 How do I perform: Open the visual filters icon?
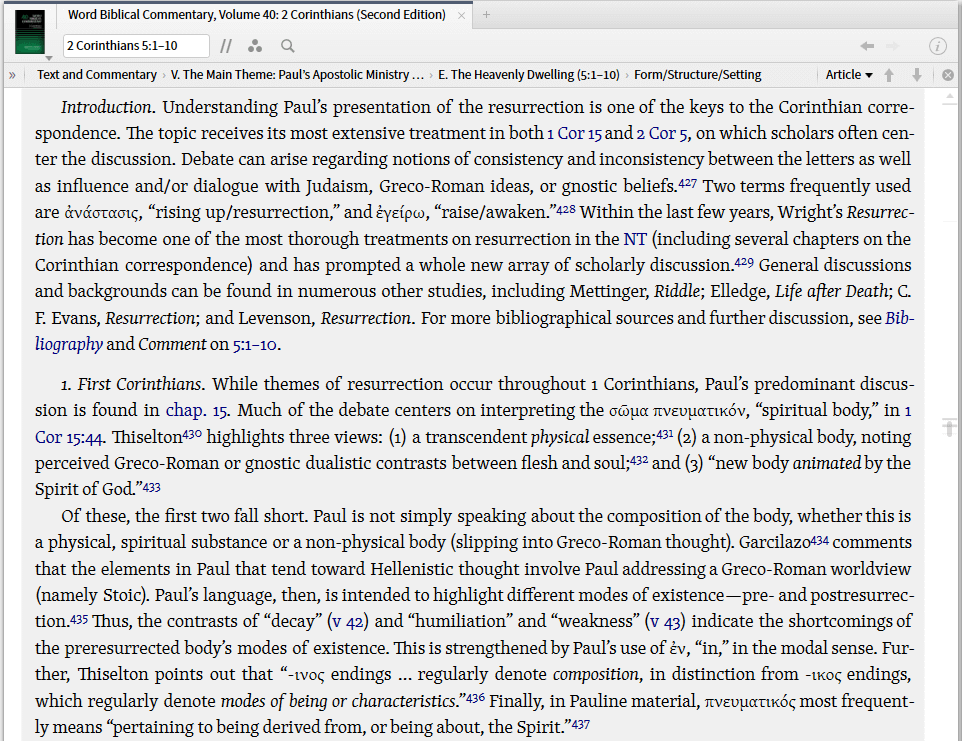(x=255, y=46)
